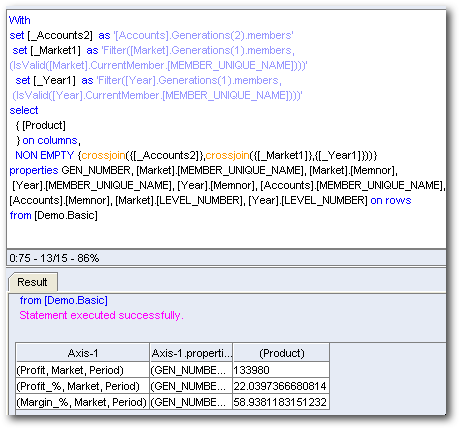Place cursor on 'select' keyword in editor
This screenshot has height=429, width=460.
click(x=24, y=110)
